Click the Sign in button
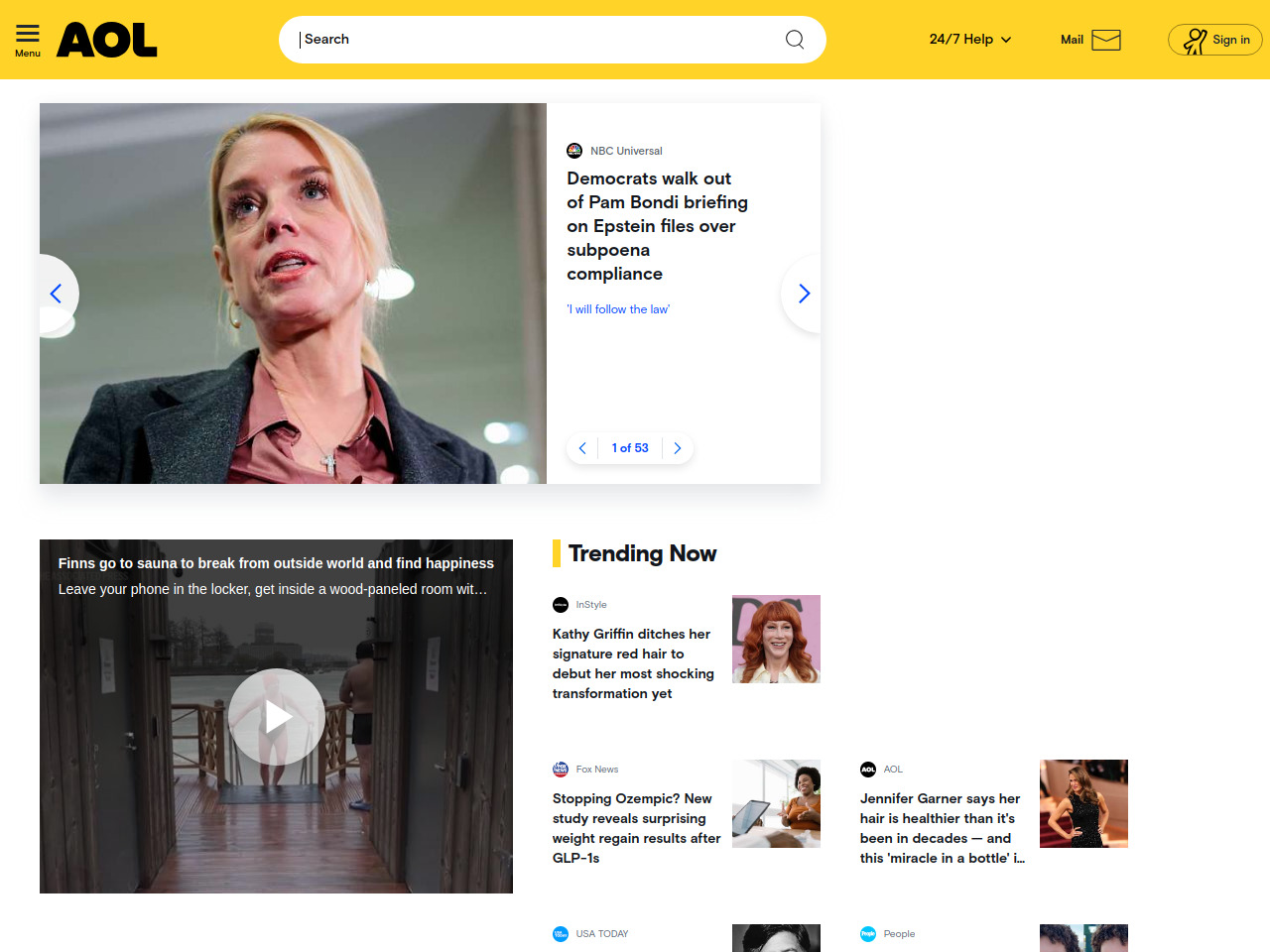Screen dimensions: 1270x952 coord(1214,40)
